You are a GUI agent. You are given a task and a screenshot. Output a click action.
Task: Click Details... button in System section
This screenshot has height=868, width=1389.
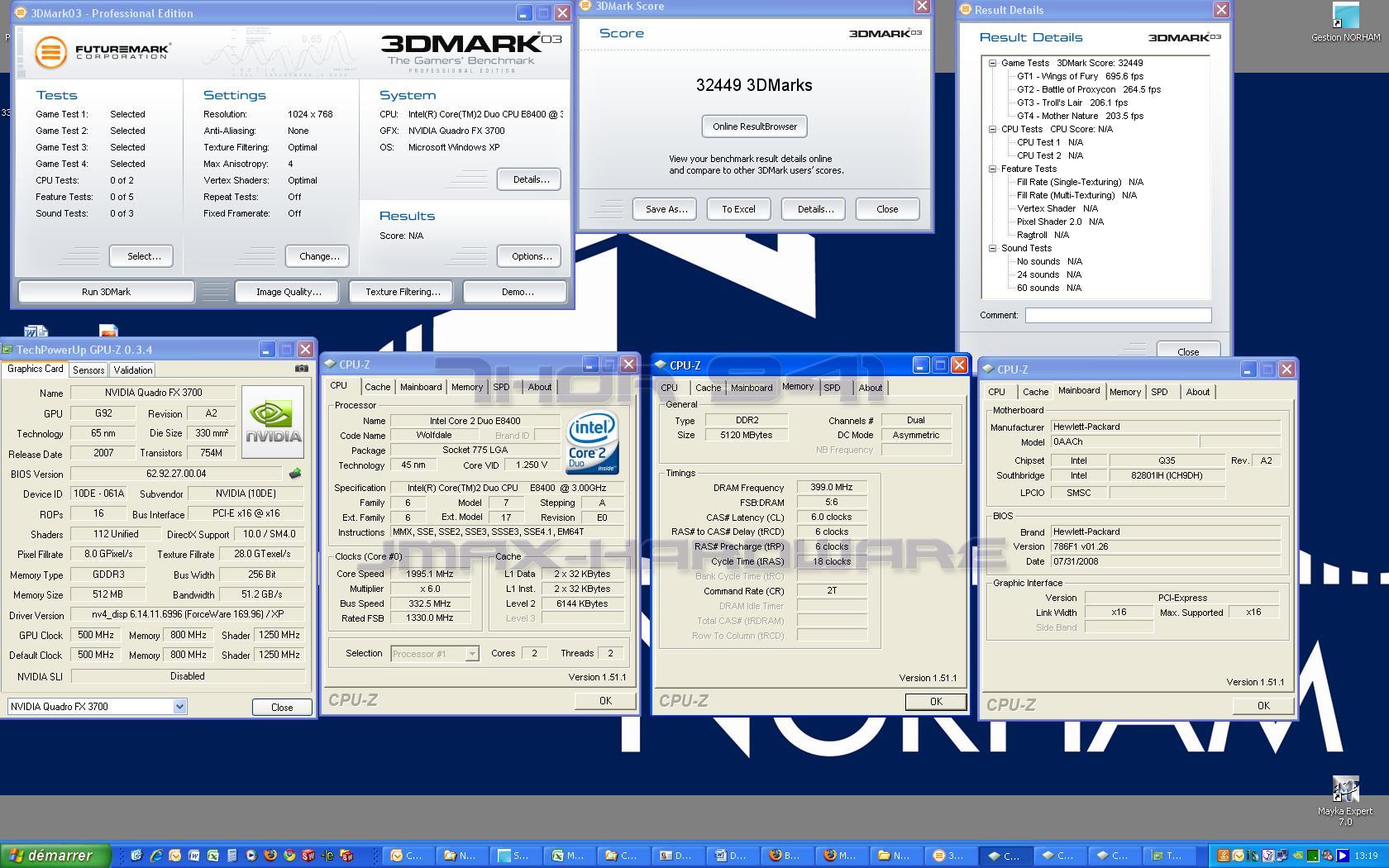coord(531,179)
